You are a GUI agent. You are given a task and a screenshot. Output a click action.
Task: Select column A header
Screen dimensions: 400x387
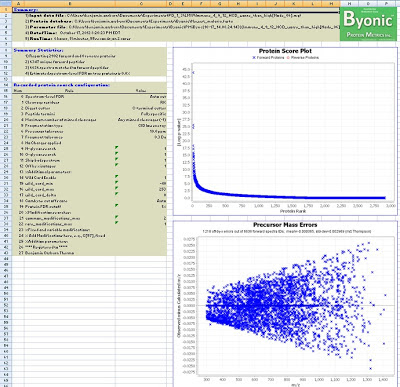click(x=18, y=4)
